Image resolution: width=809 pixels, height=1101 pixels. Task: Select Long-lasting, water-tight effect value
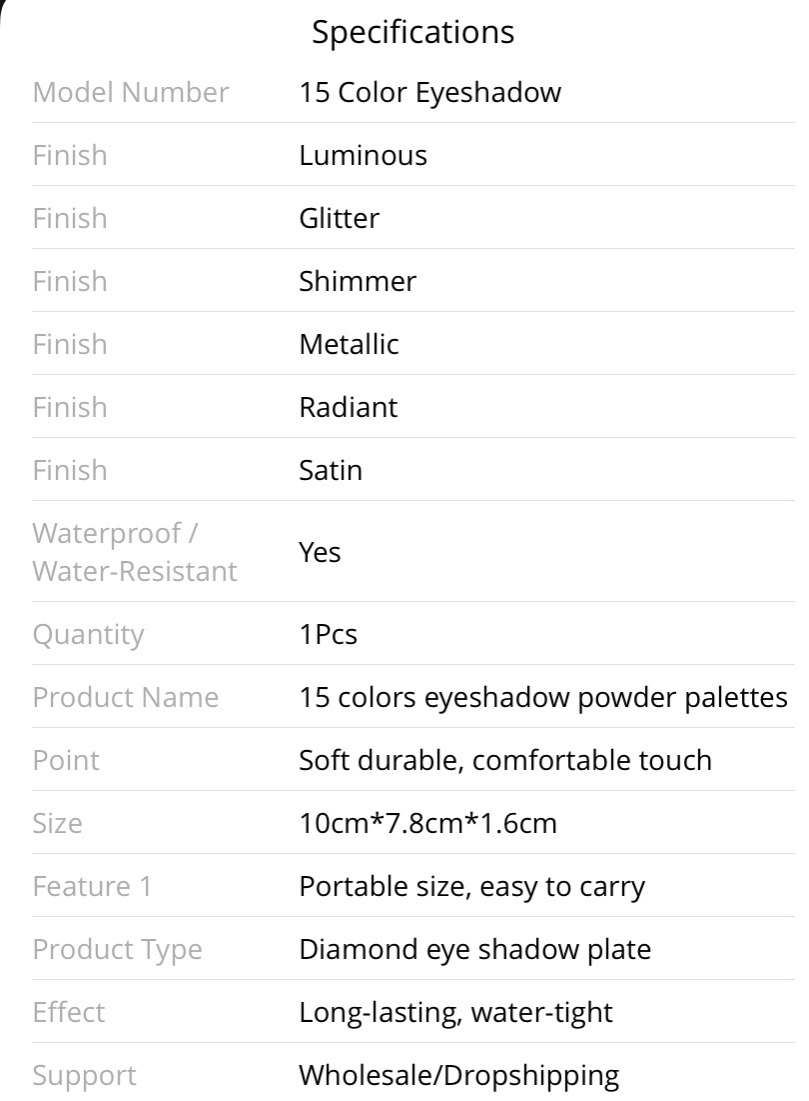[456, 1013]
